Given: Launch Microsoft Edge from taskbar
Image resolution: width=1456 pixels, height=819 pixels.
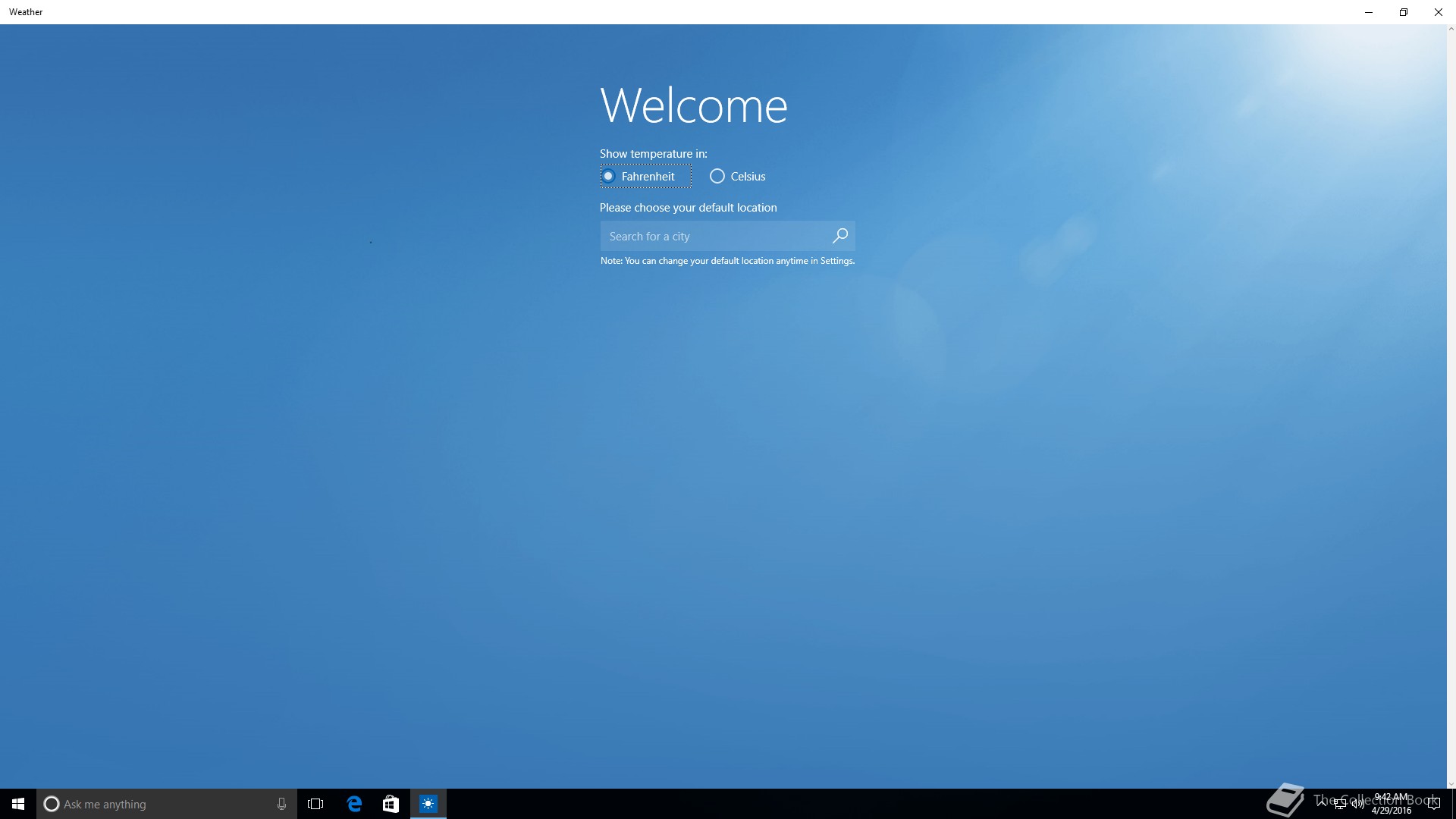Looking at the screenshot, I should coord(354,804).
